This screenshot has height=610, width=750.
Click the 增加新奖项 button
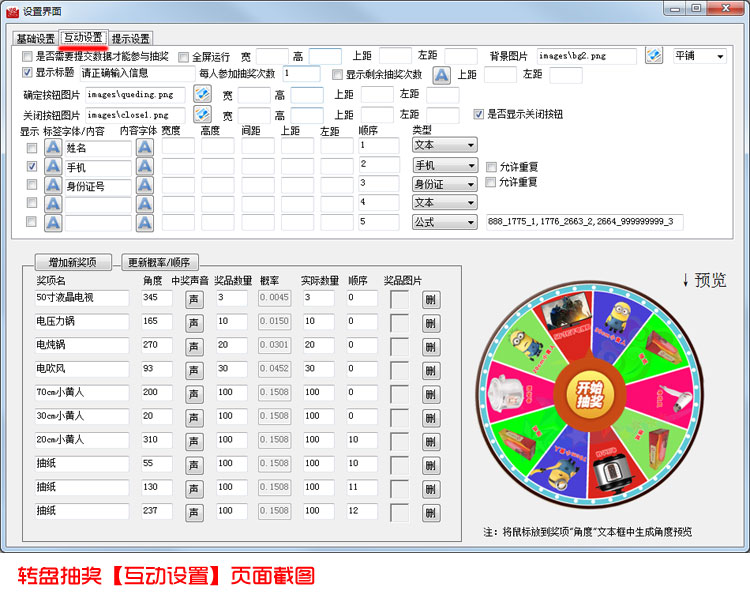pos(73,263)
